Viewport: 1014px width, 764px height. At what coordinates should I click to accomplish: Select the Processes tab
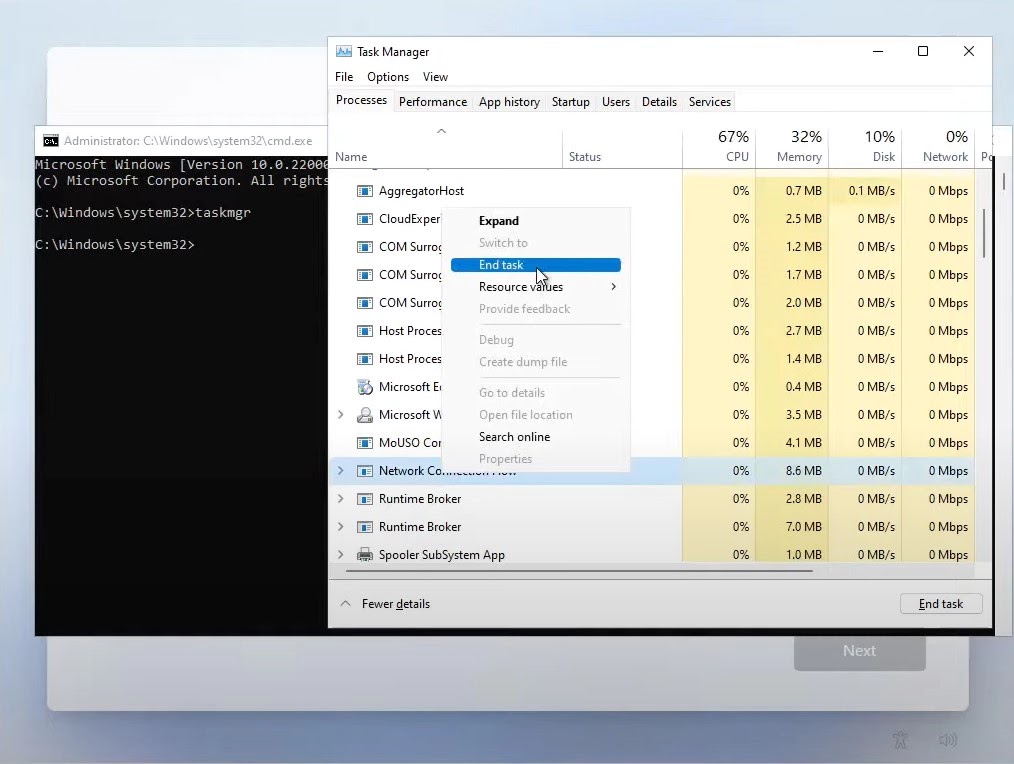pos(361,100)
